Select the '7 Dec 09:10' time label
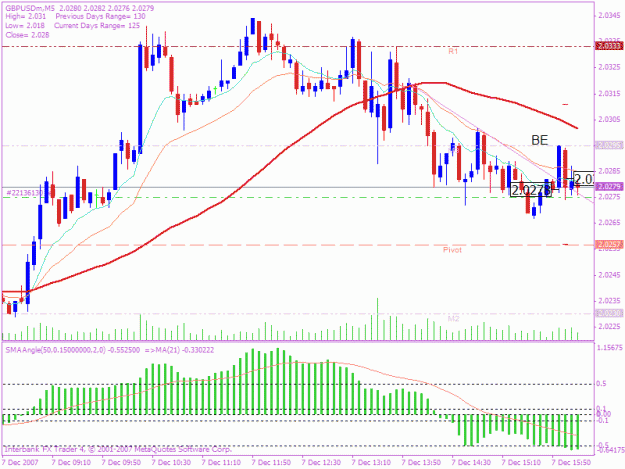625x469 pixels. (x=71, y=463)
